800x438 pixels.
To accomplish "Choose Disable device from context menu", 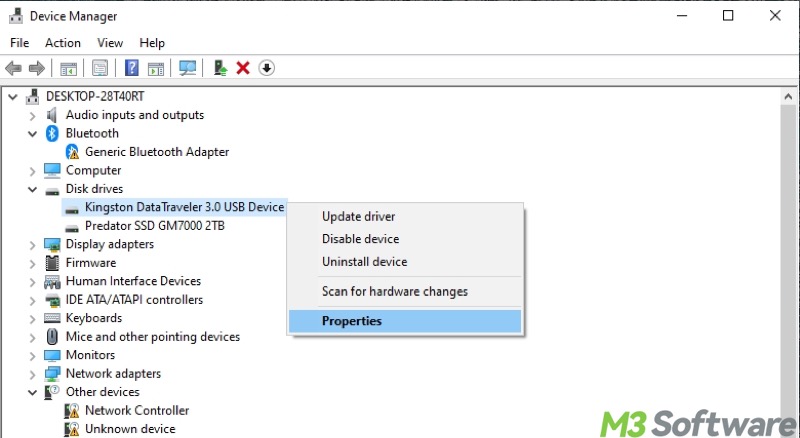I will pos(406,239).
